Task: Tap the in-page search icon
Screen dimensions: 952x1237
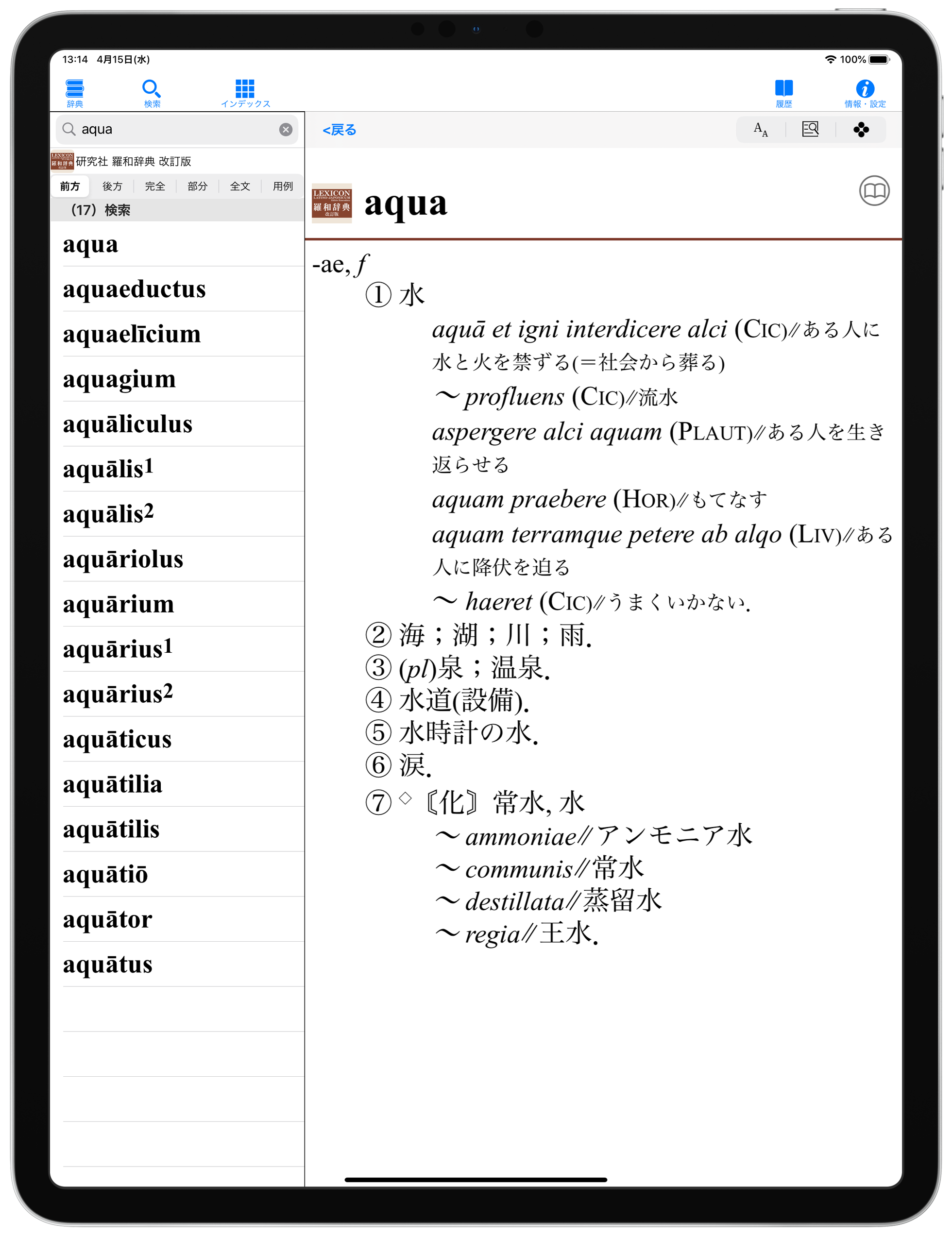Action: point(810,130)
